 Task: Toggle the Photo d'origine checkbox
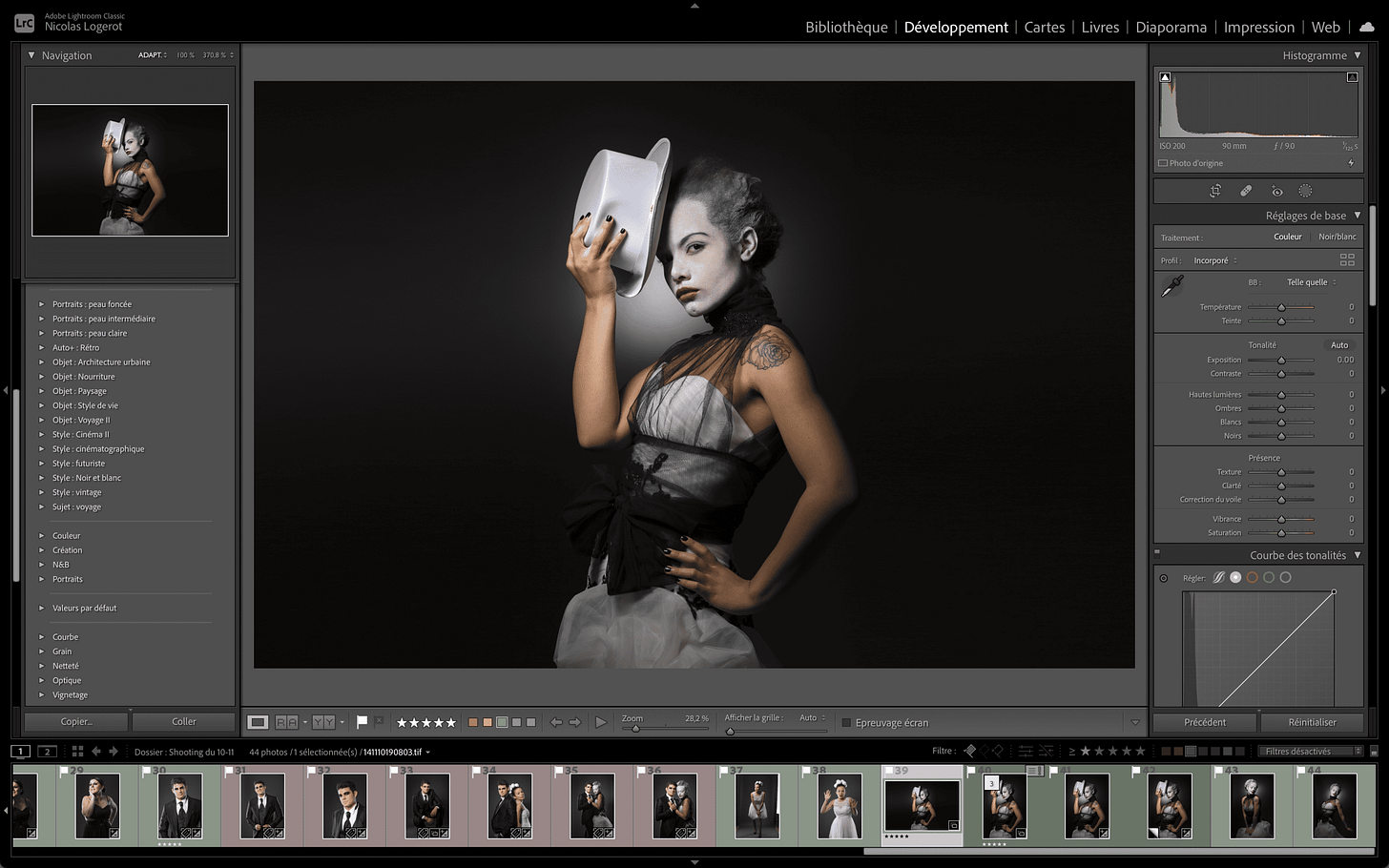tap(1163, 163)
